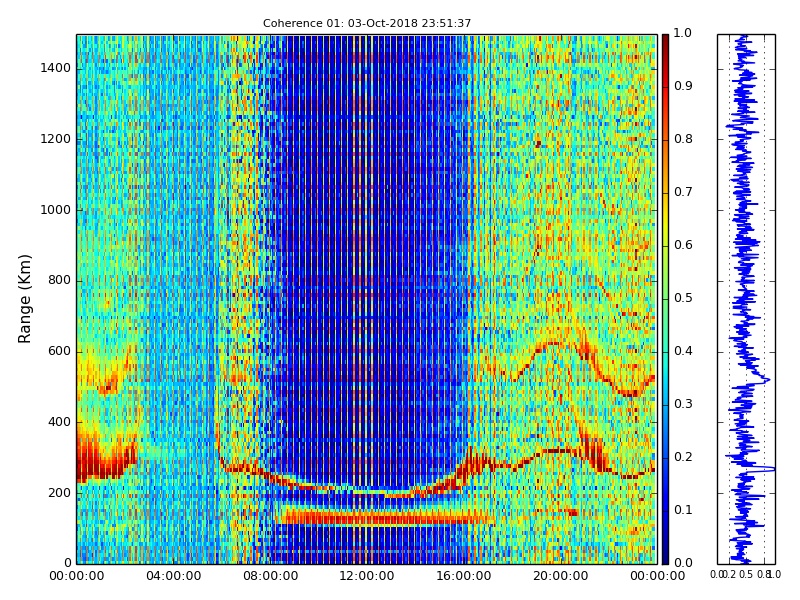Click the 800 range tick label

coord(59,281)
